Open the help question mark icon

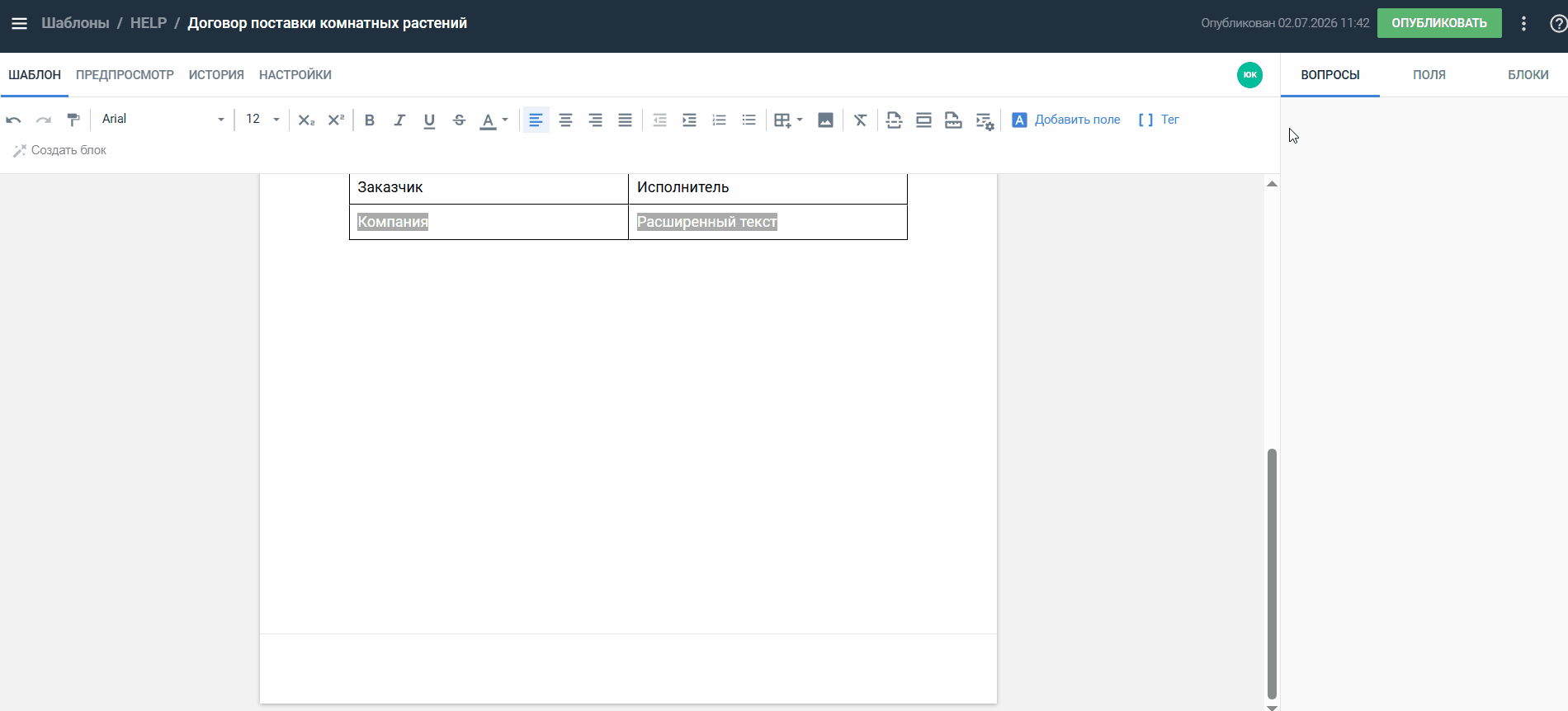1558,24
